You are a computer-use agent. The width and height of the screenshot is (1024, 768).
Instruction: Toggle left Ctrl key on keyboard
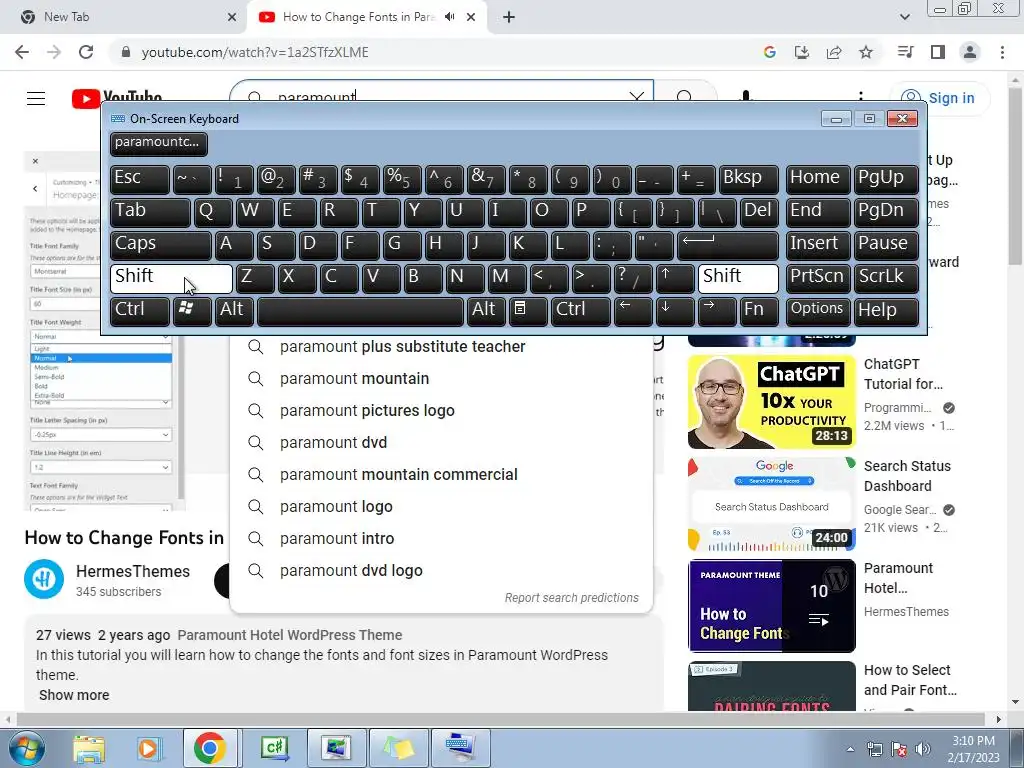pos(140,310)
